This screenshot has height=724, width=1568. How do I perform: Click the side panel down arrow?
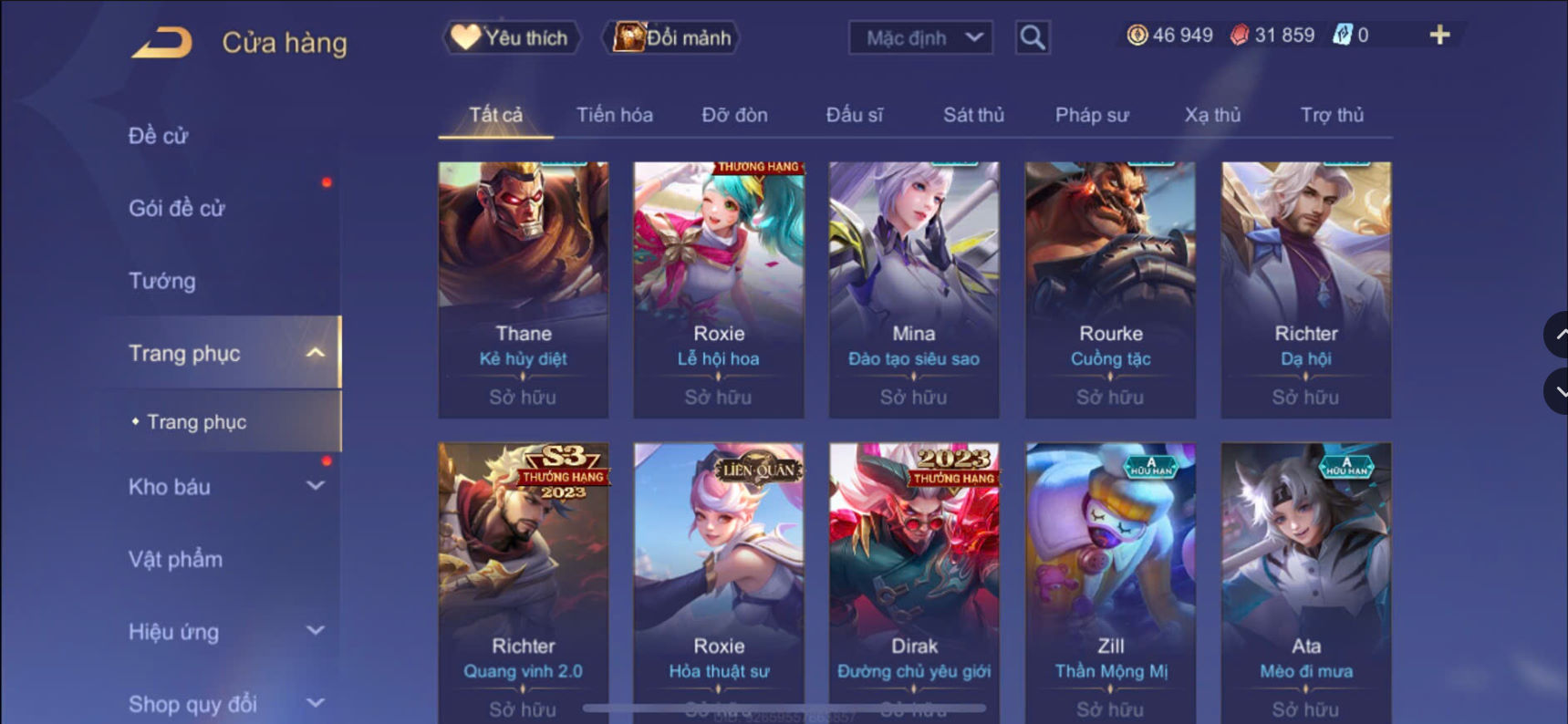(1557, 391)
